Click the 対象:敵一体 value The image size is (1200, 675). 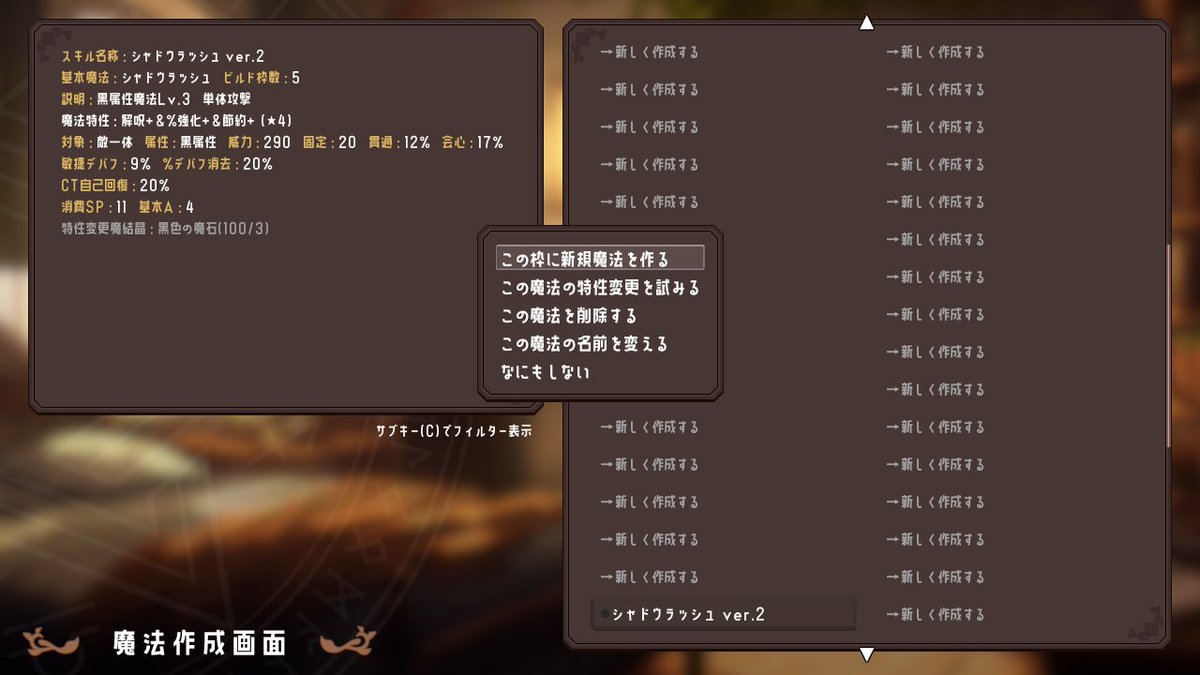tap(97, 142)
